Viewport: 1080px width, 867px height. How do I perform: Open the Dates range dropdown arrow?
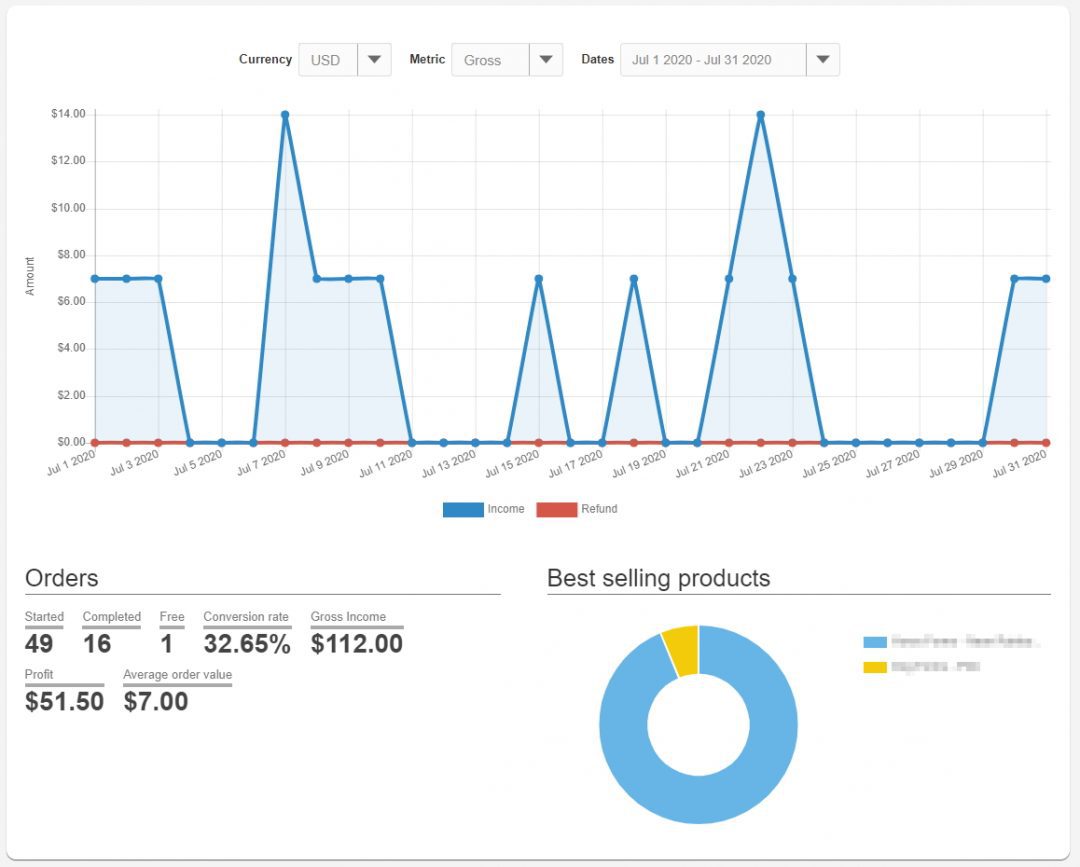tap(822, 60)
